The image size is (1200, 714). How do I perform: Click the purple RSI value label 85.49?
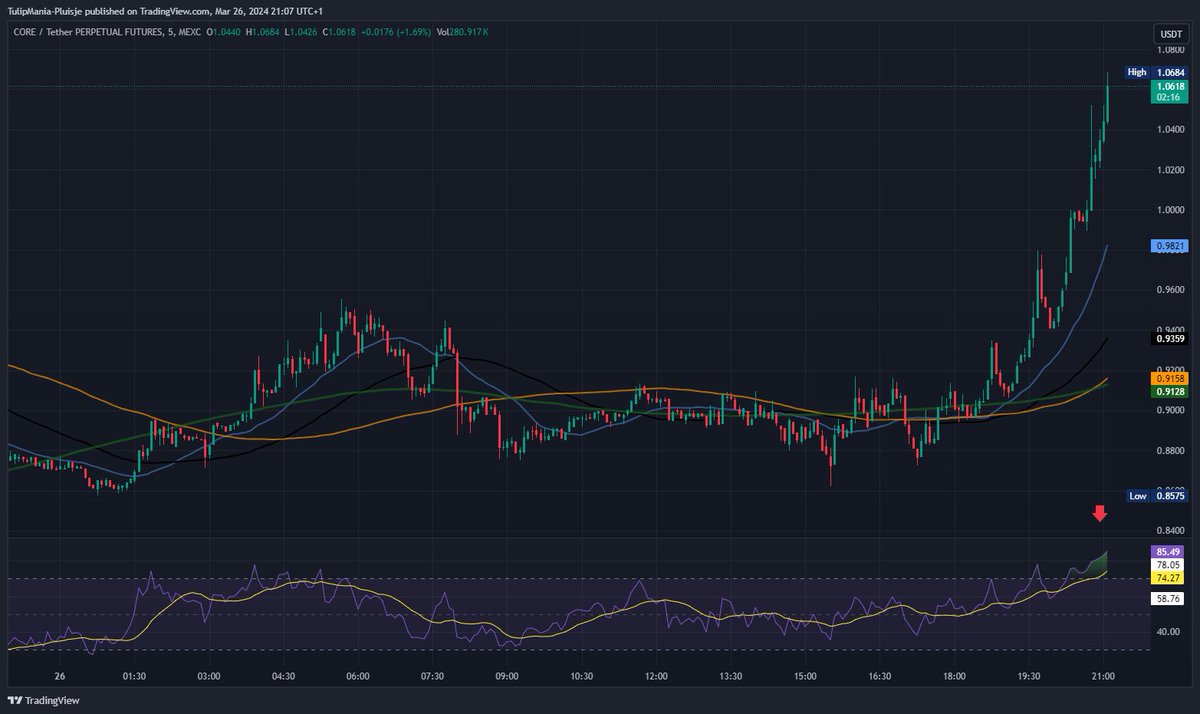tap(1169, 551)
